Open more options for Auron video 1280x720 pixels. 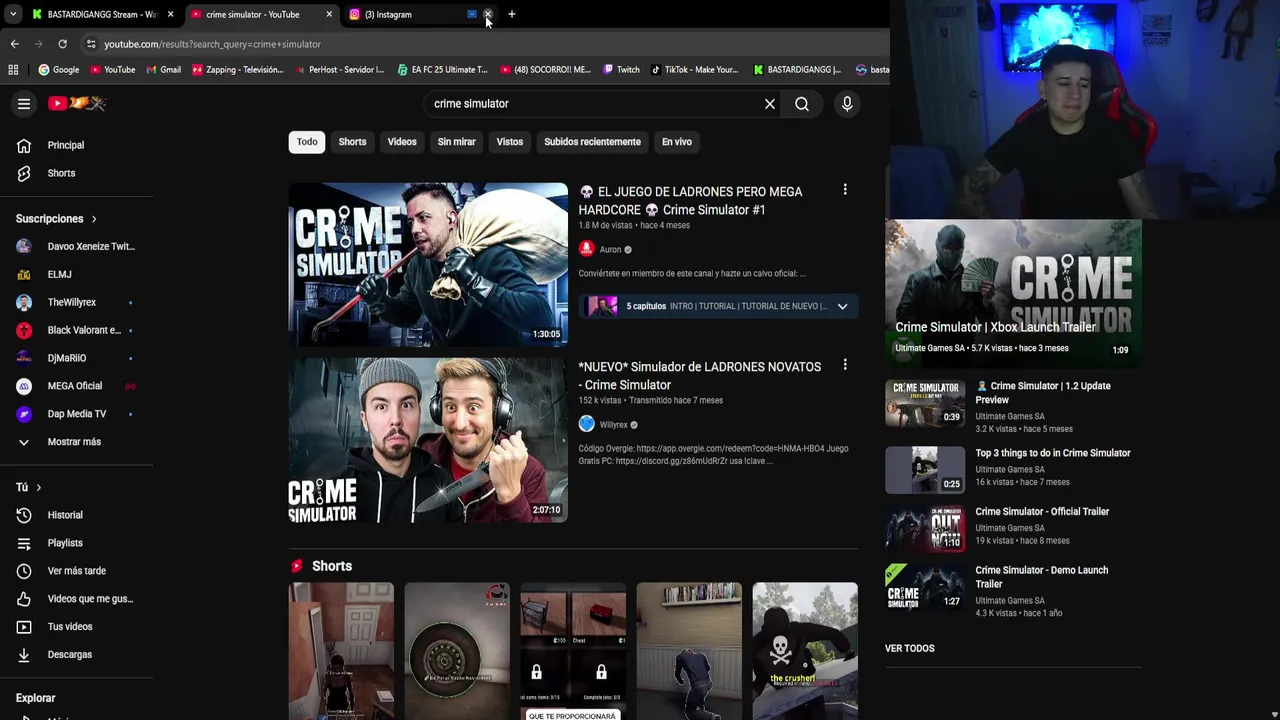point(845,190)
